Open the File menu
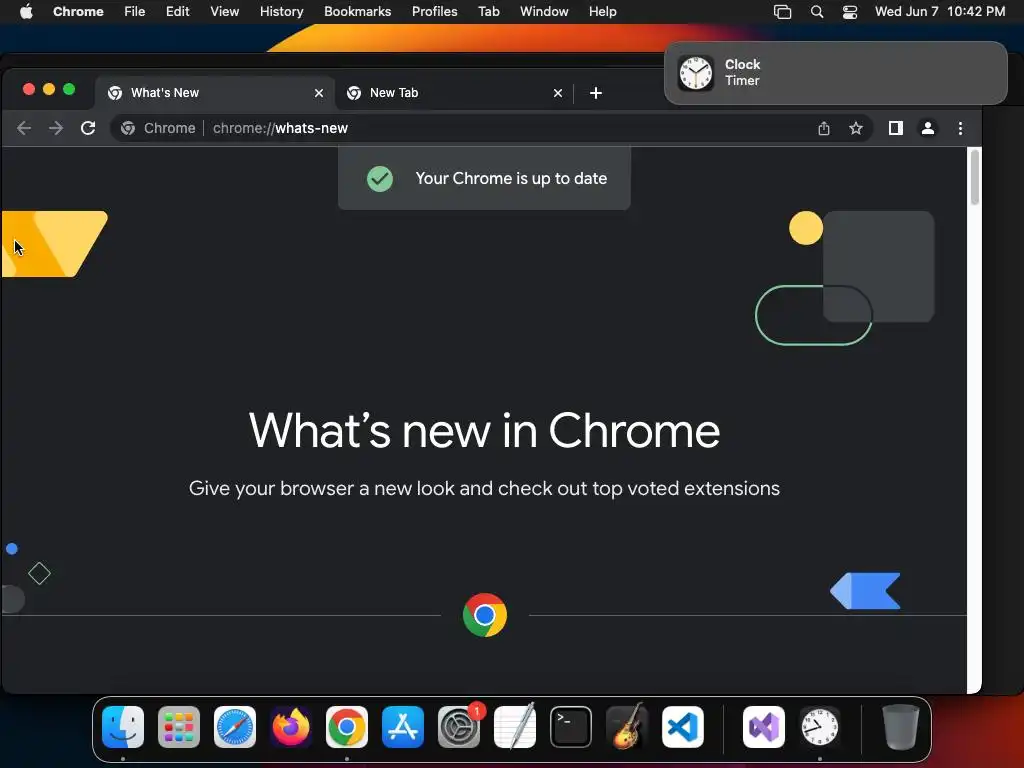Viewport: 1024px width, 768px height. click(x=135, y=11)
